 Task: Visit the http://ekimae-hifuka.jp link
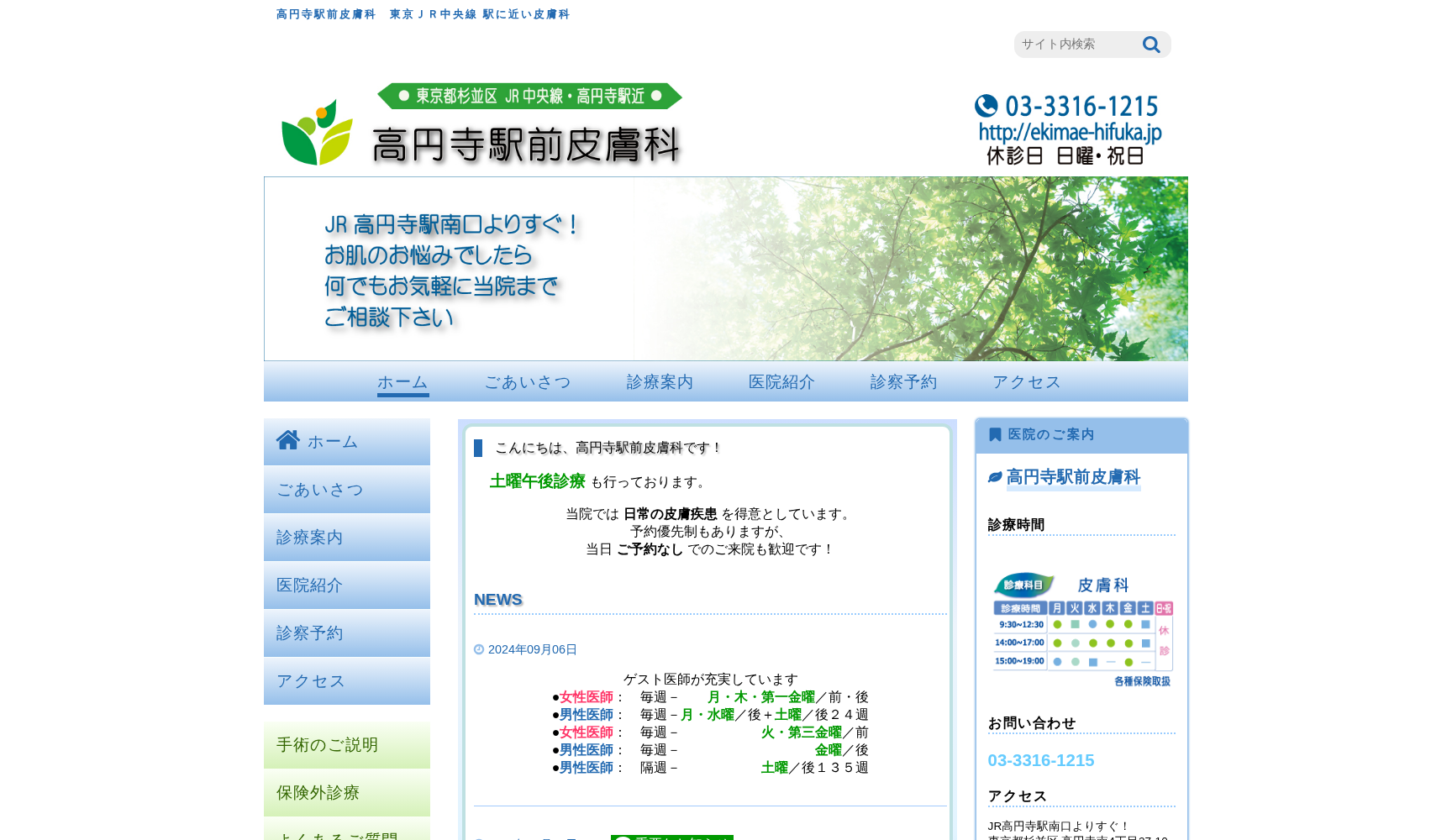coord(1070,131)
